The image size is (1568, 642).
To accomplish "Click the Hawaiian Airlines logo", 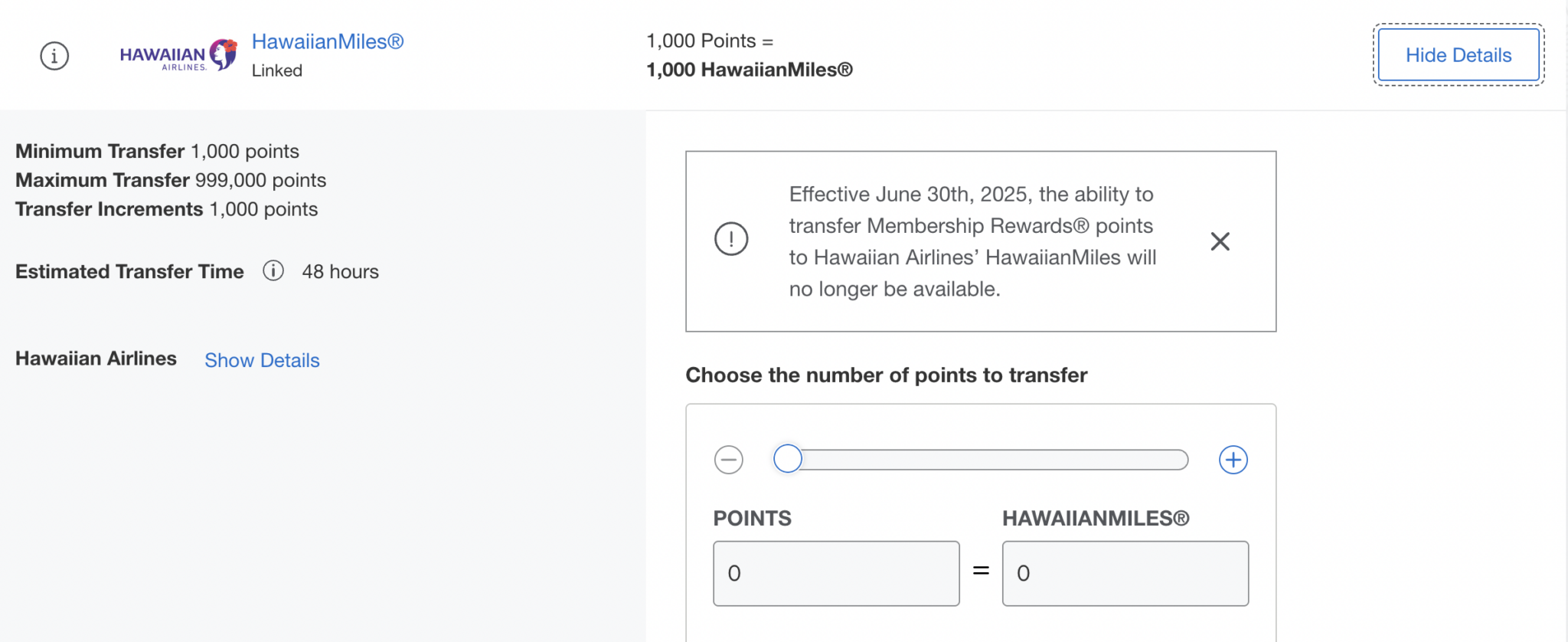I will (178, 55).
